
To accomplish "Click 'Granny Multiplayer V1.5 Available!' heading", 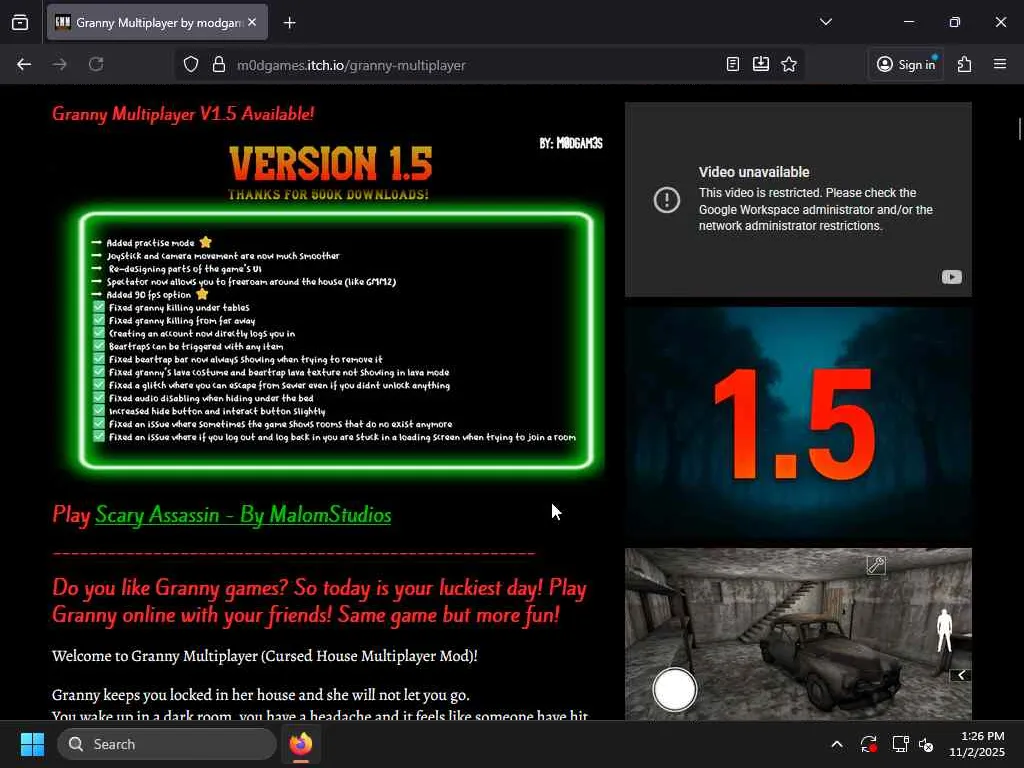I will click(x=183, y=114).
